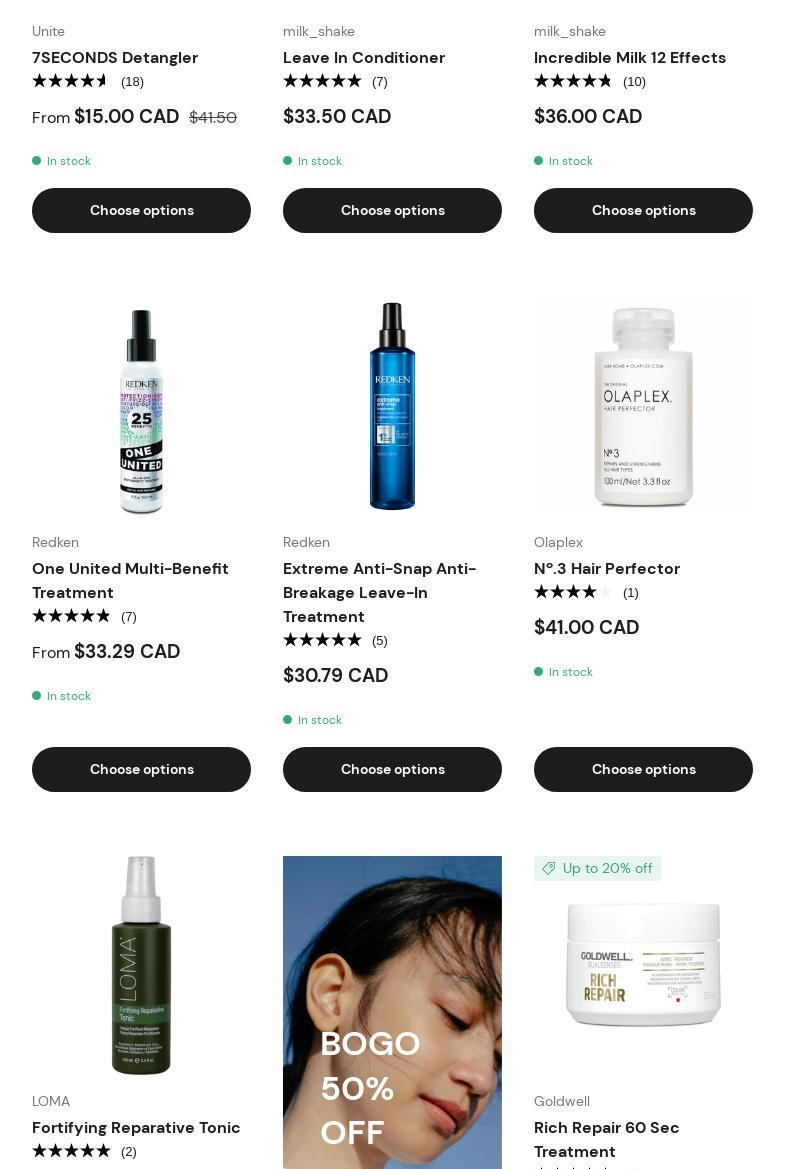Viewport: 785px width, 1169px height.
Task: Click the Incredible Milk 12 Effects stars
Action: coord(573,81)
